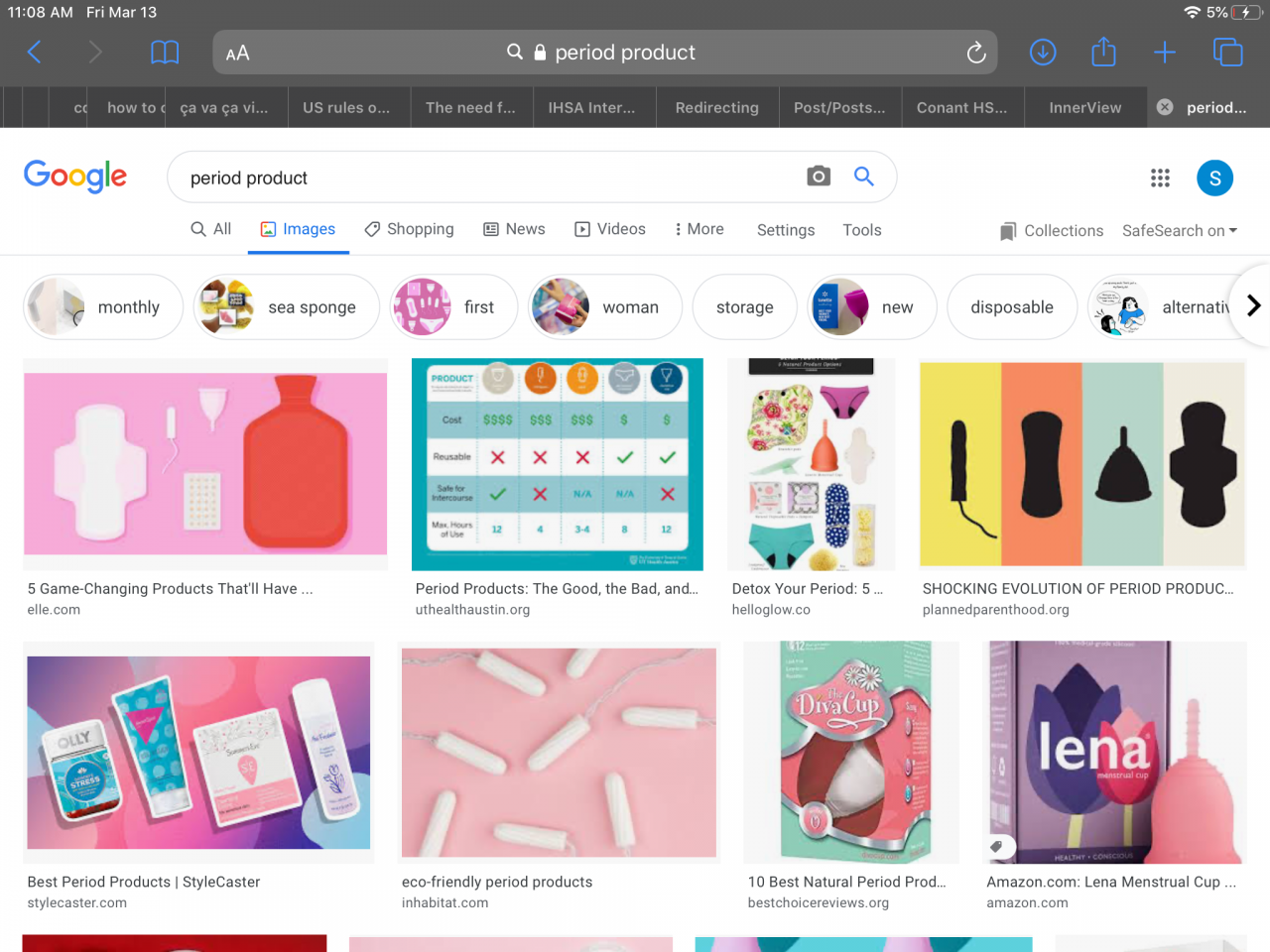Open Google apps grid icon
1270x952 pixels.
[1160, 178]
